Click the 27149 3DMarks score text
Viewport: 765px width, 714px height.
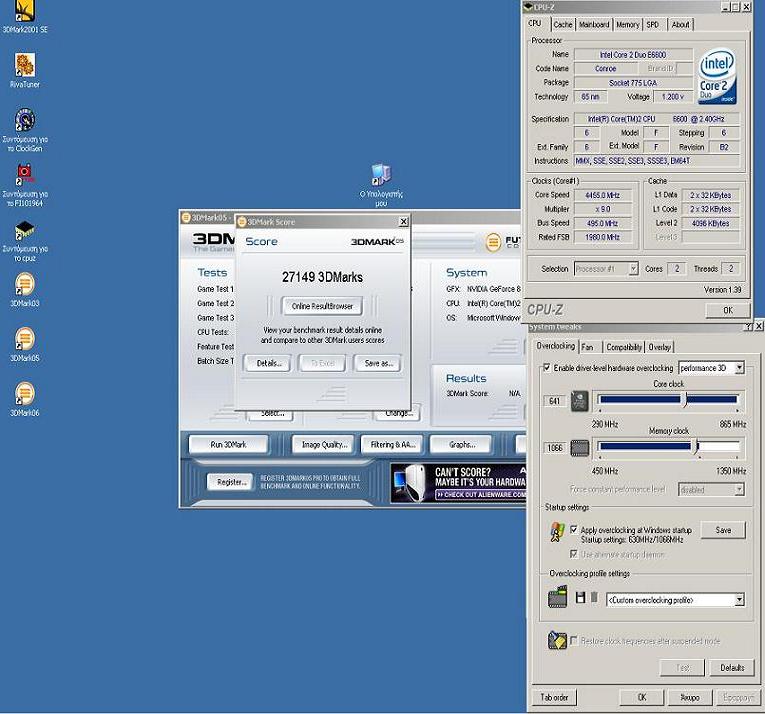point(322,277)
